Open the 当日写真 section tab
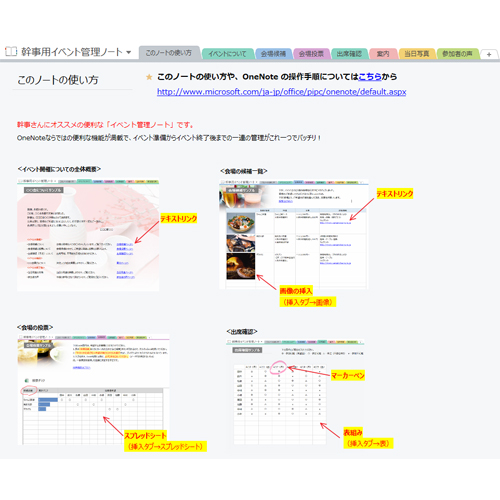Image resolution: width=500 pixels, height=500 pixels. tap(417, 54)
